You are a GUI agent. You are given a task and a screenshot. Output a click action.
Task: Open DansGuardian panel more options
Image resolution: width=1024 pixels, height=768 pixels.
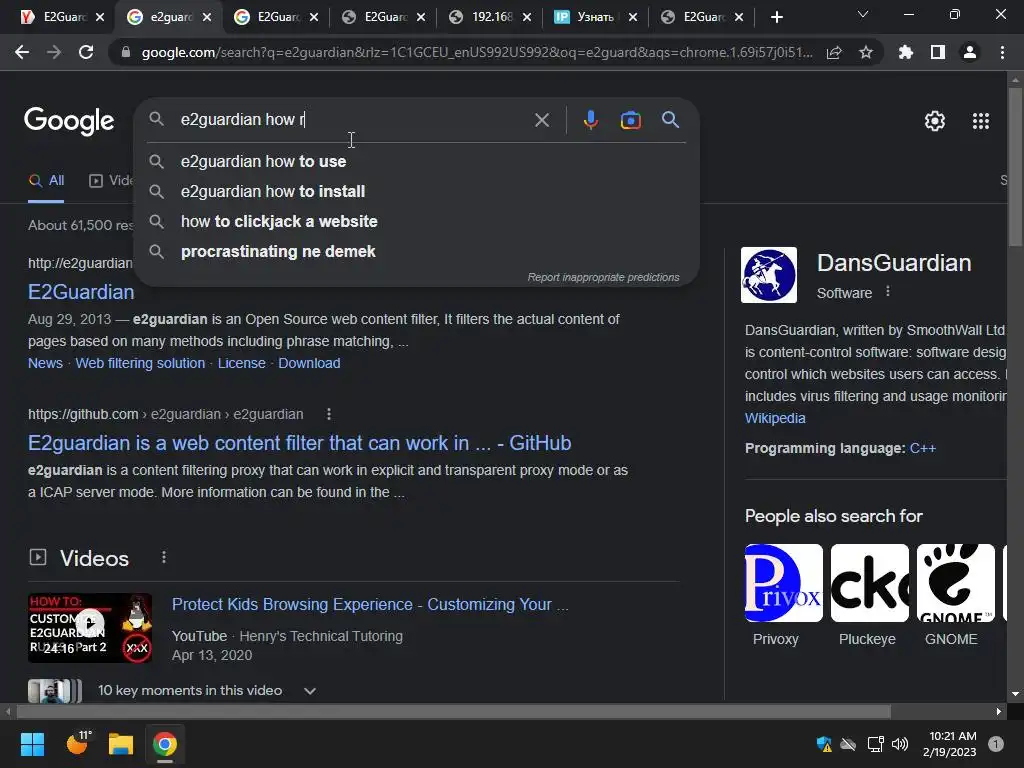[888, 291]
